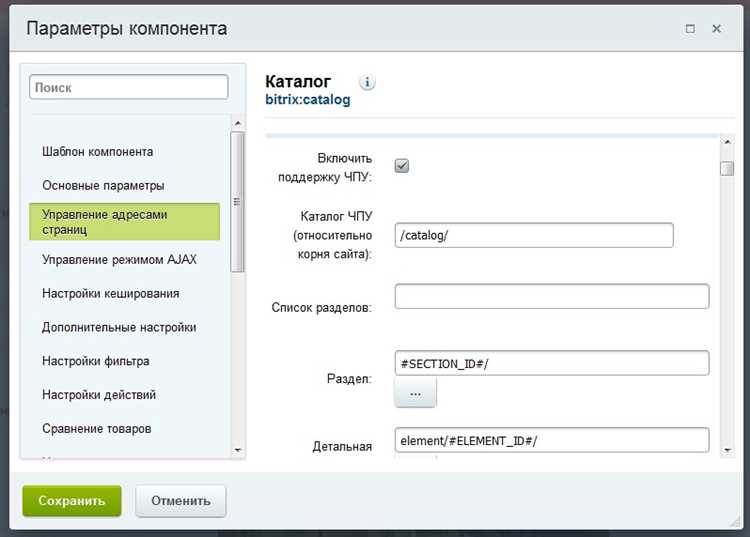Image resolution: width=750 pixels, height=537 pixels.
Task: Click the Сохранить button
Action: 72,501
